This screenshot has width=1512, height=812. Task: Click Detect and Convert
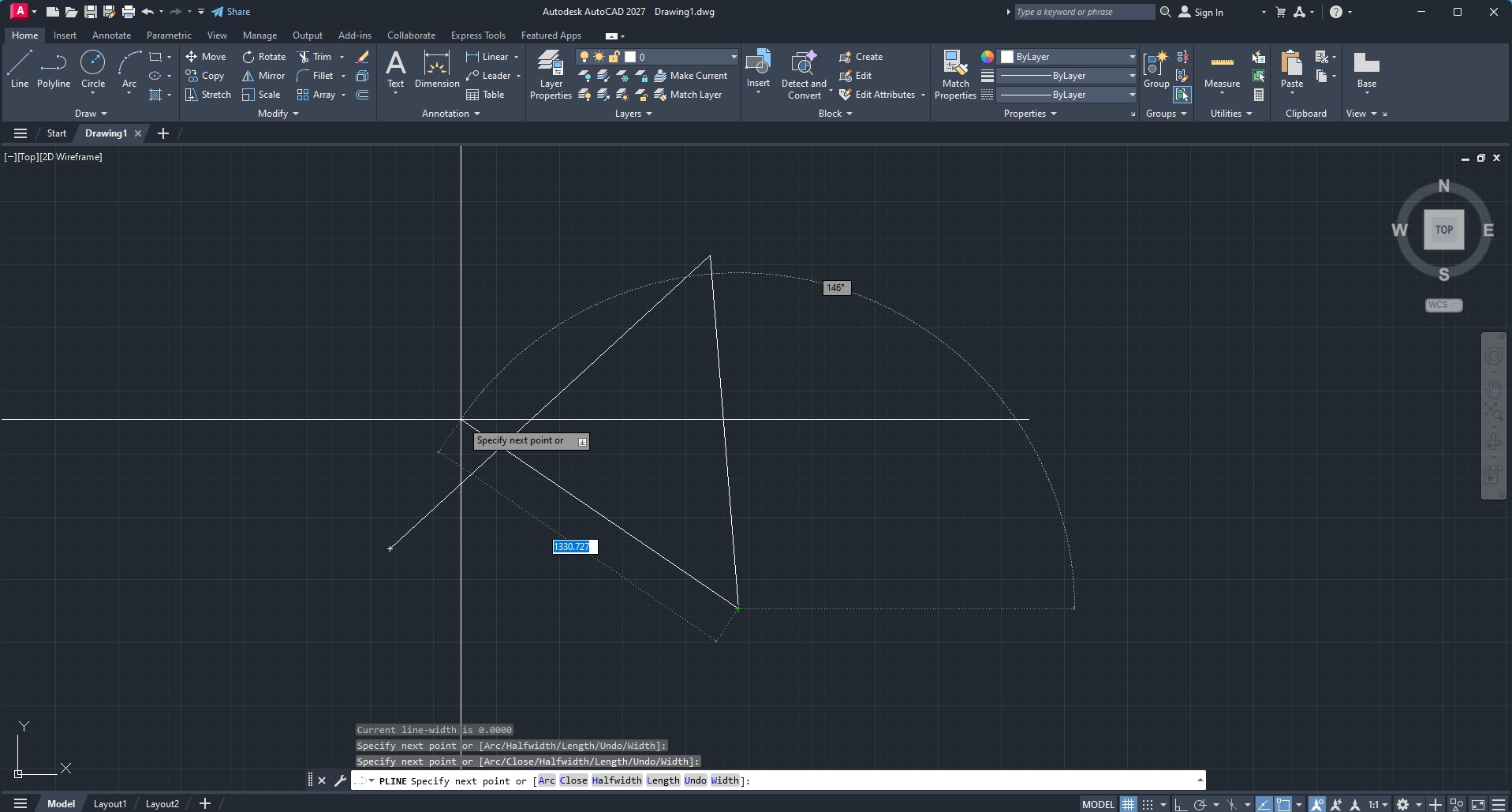tap(804, 75)
